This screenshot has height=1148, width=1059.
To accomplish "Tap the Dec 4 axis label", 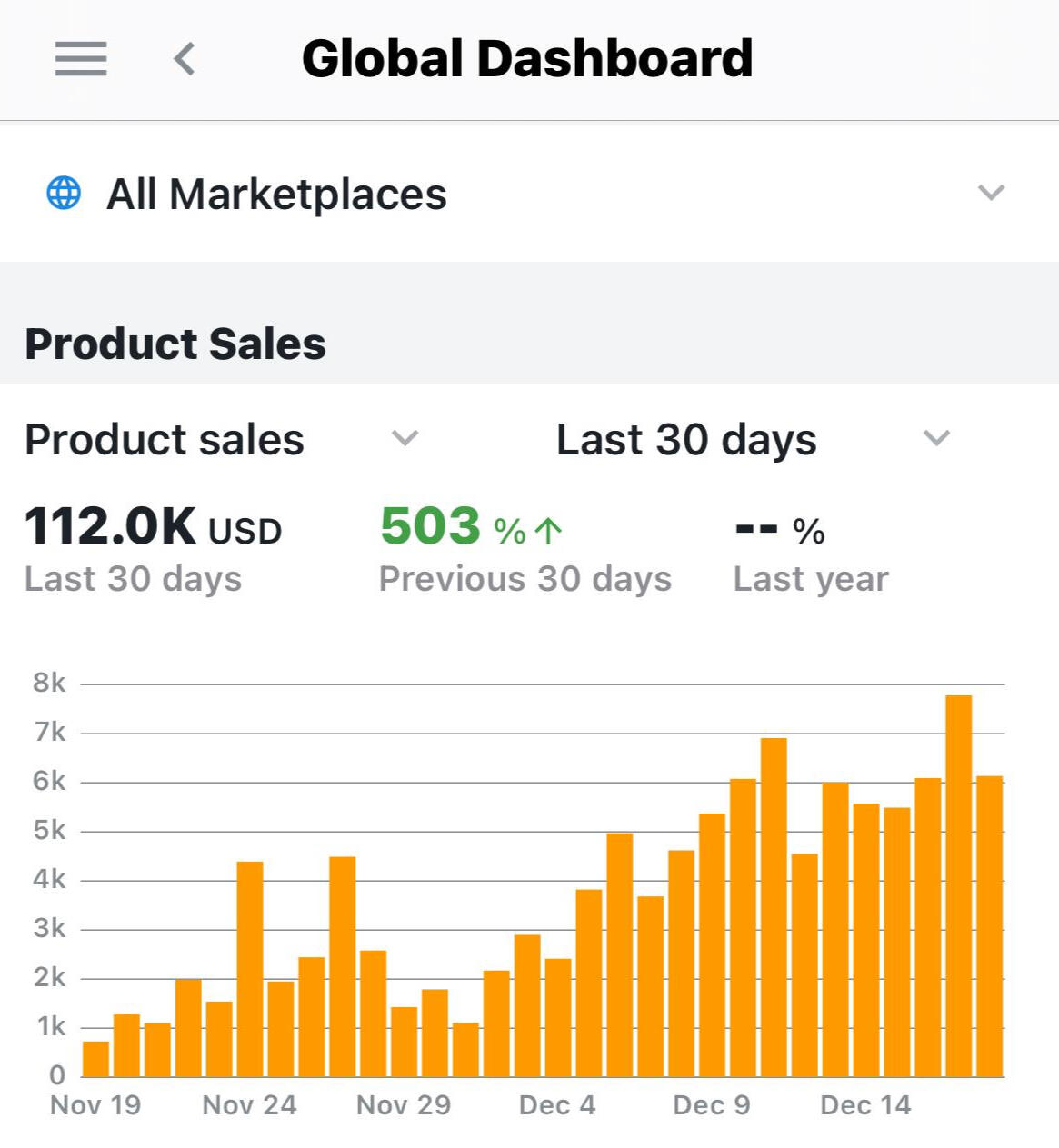I will (x=556, y=1105).
